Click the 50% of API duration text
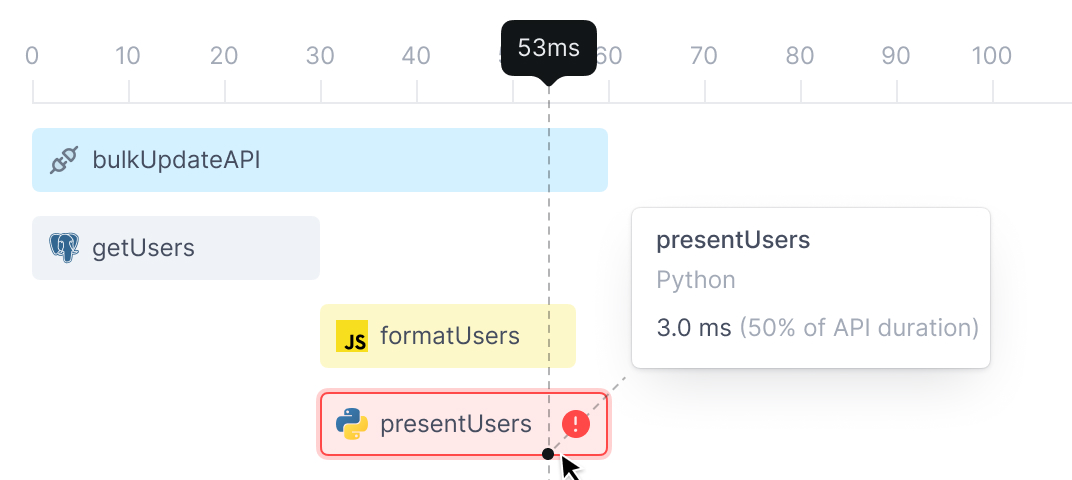The image size is (1072, 480). pos(859,328)
